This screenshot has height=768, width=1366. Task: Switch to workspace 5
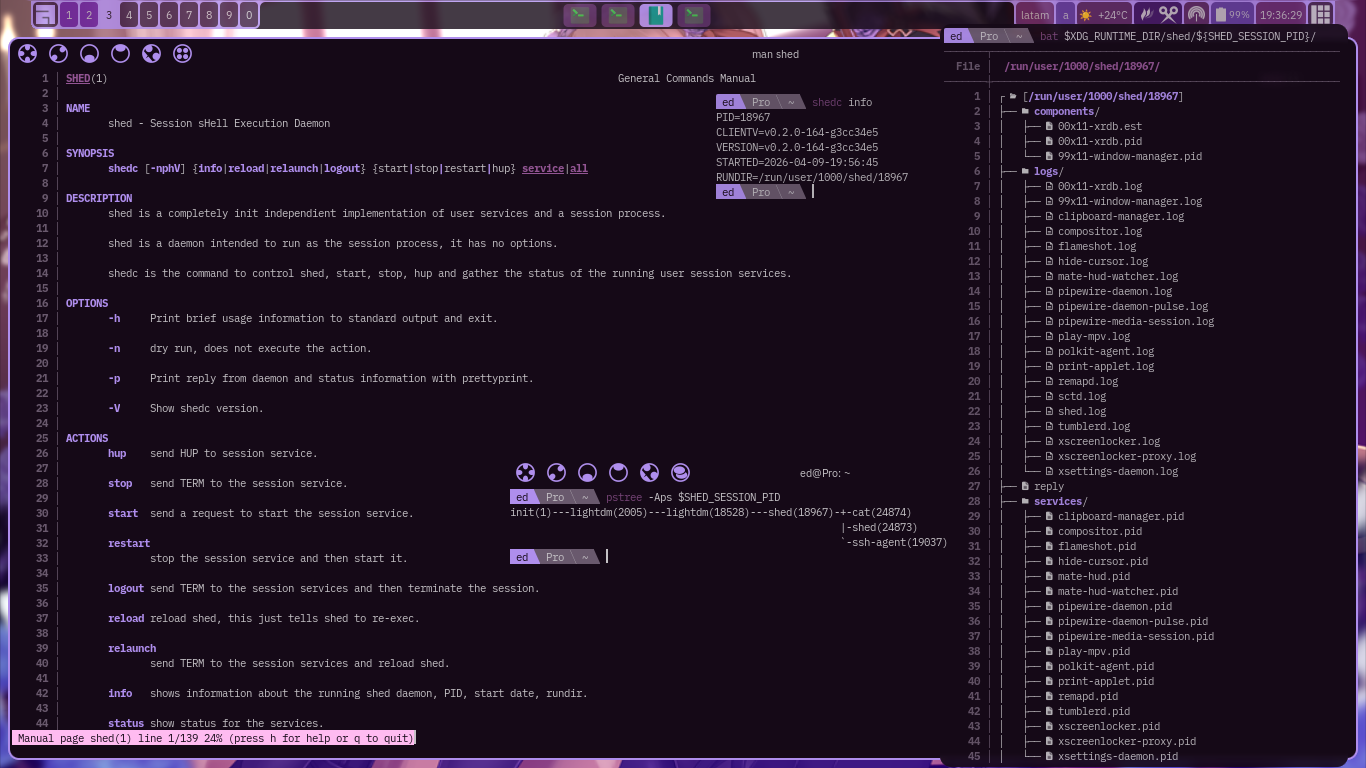click(x=149, y=15)
